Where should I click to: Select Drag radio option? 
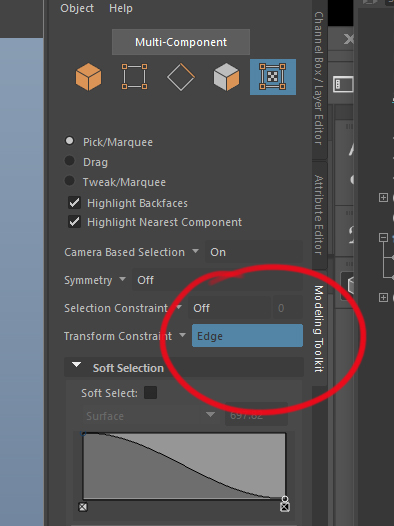(x=69, y=161)
